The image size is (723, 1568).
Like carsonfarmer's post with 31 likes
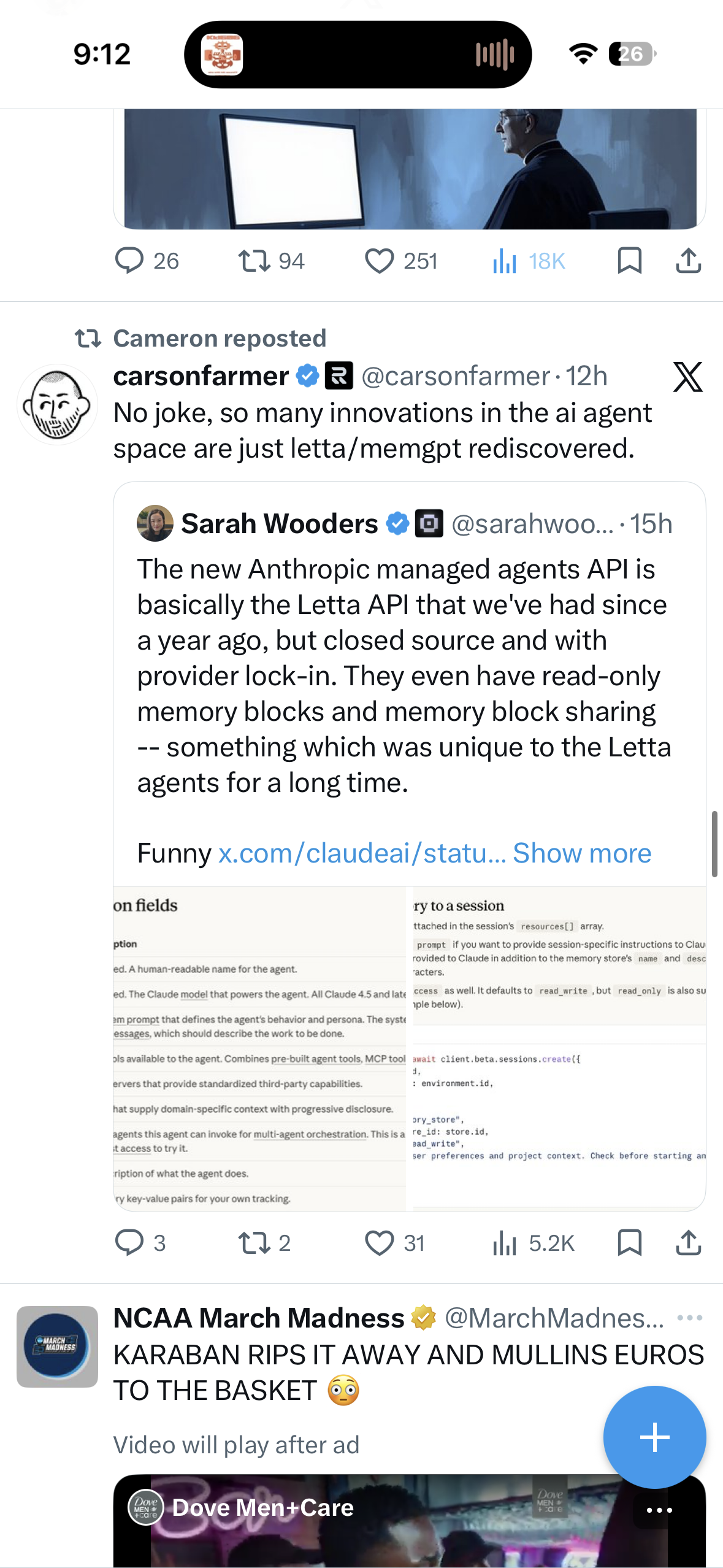tap(379, 1243)
